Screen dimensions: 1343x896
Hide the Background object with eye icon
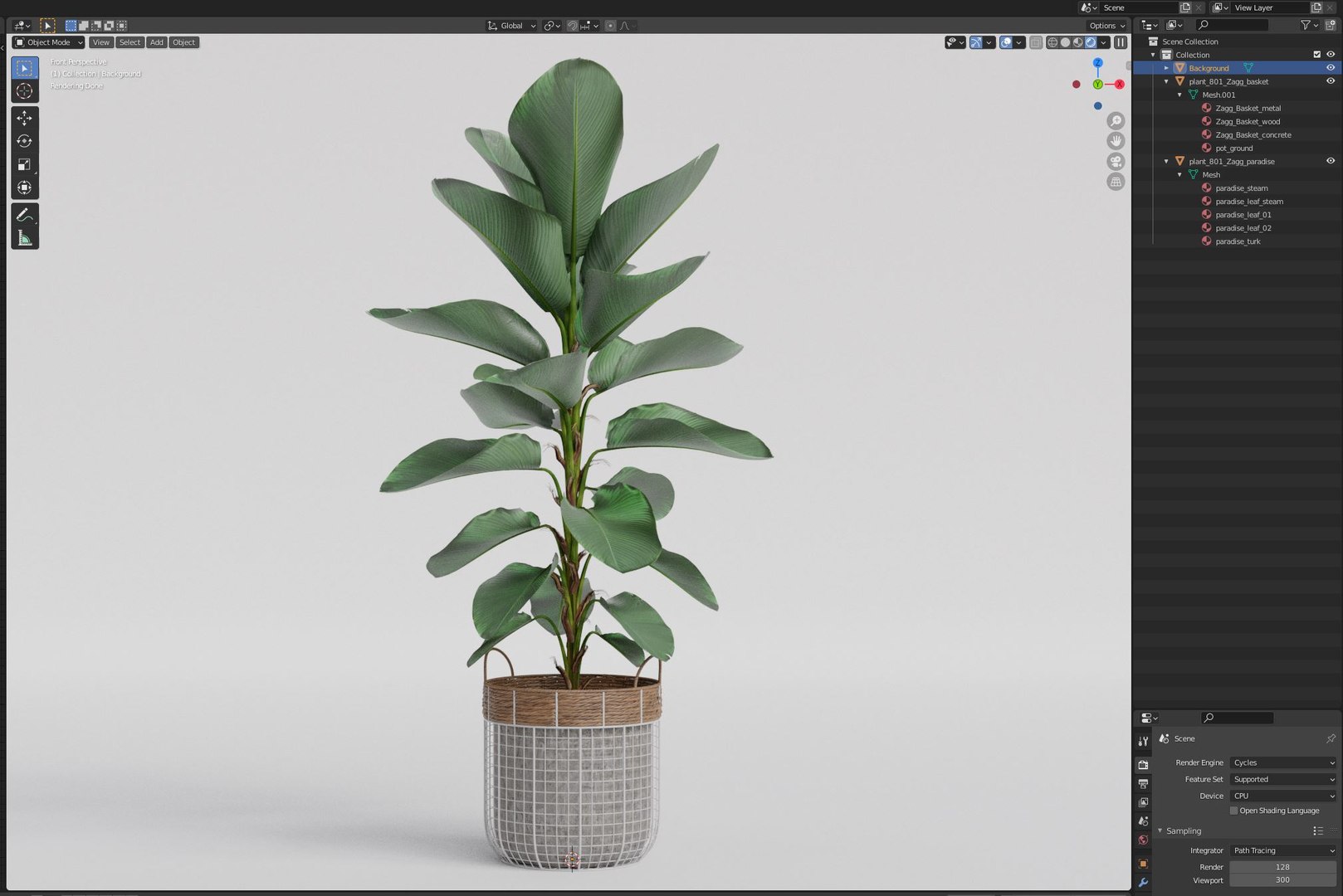1331,68
